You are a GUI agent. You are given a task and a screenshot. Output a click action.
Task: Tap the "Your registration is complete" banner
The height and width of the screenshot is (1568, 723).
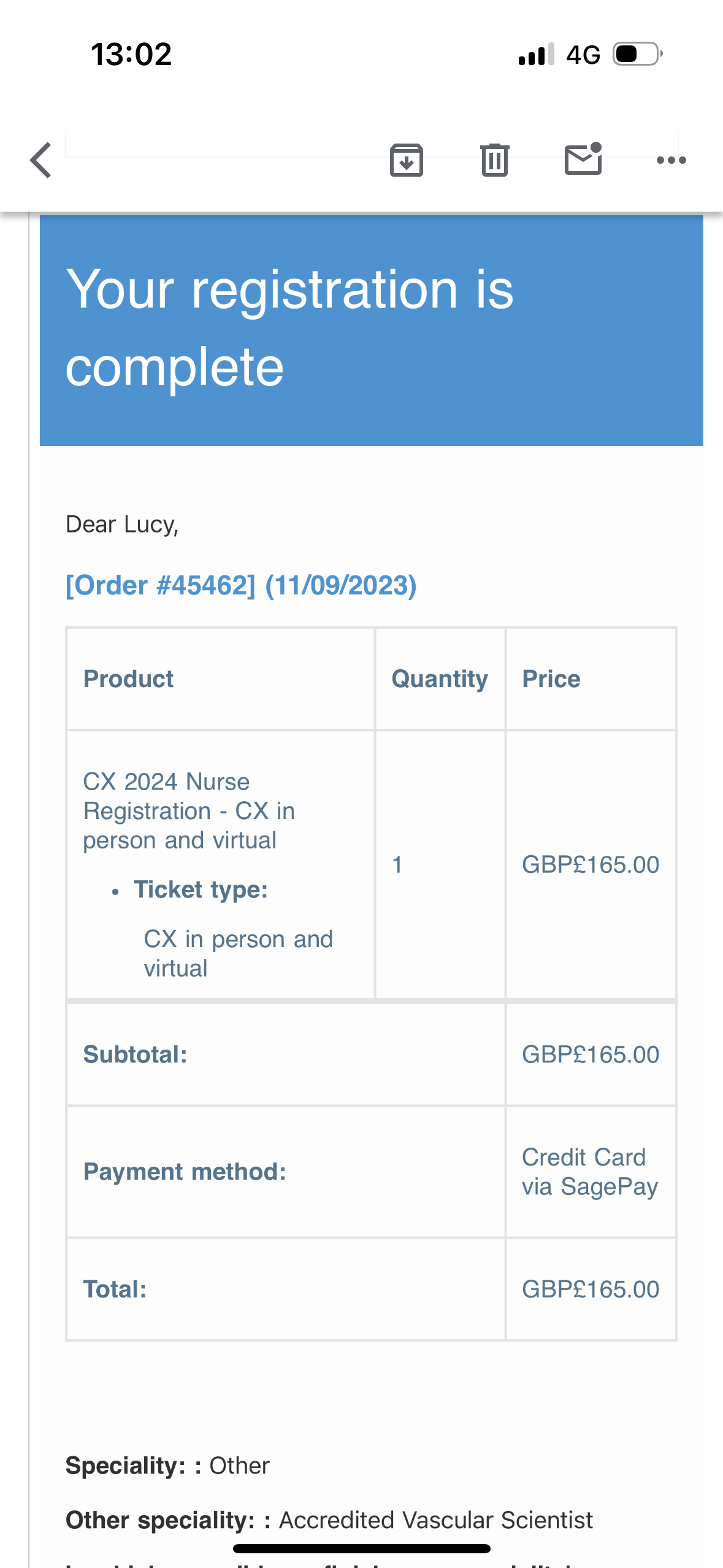pos(370,329)
